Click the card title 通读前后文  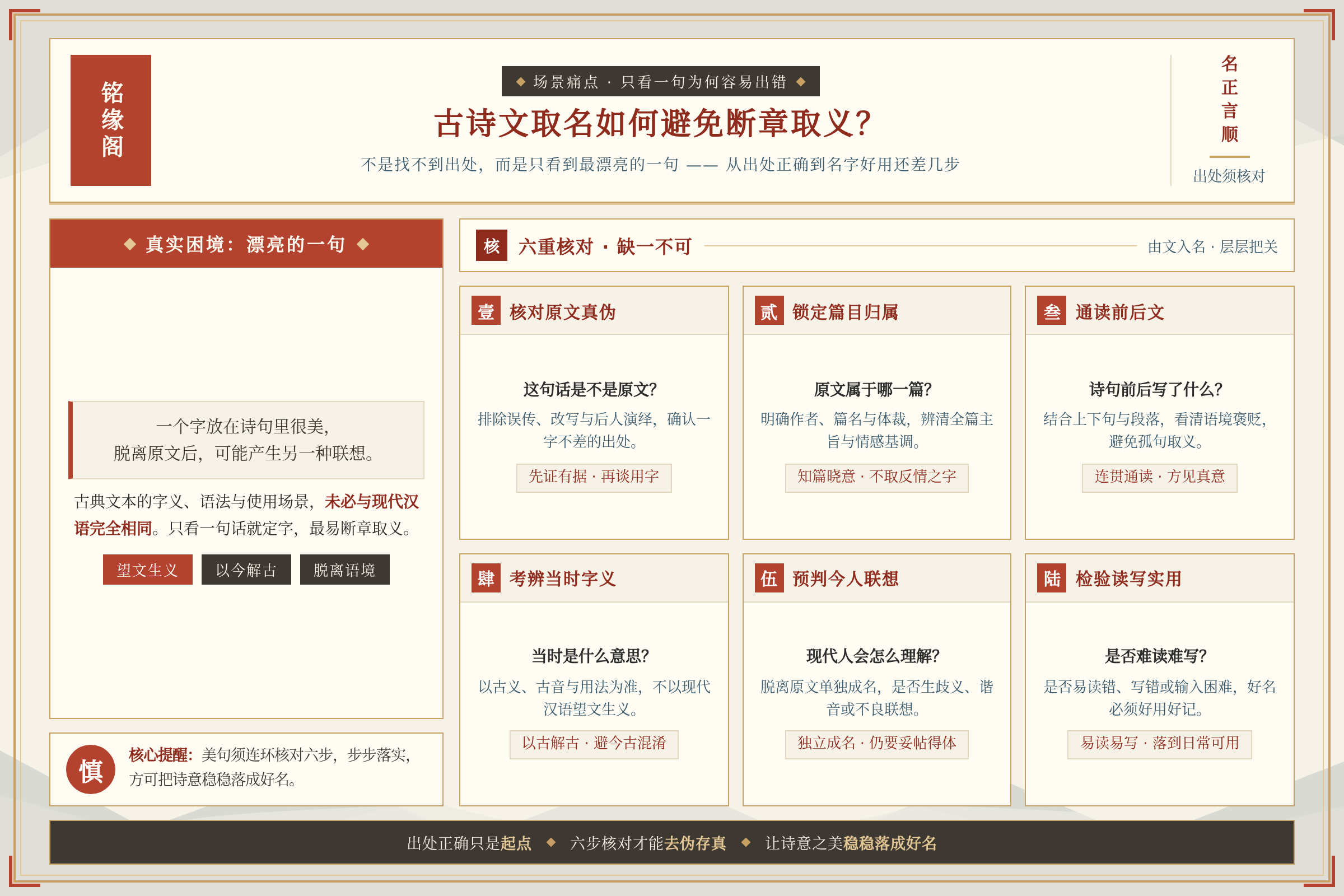1119,312
